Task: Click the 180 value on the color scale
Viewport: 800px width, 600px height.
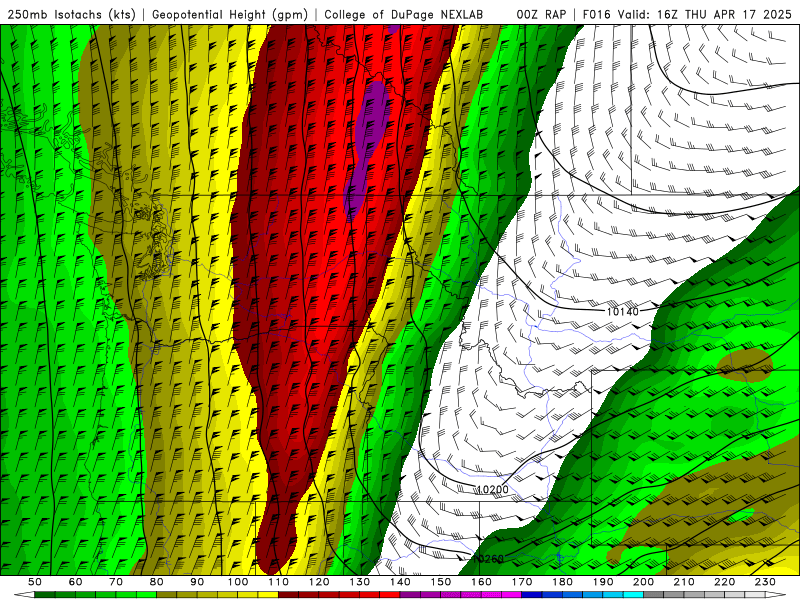Action: click(562, 582)
